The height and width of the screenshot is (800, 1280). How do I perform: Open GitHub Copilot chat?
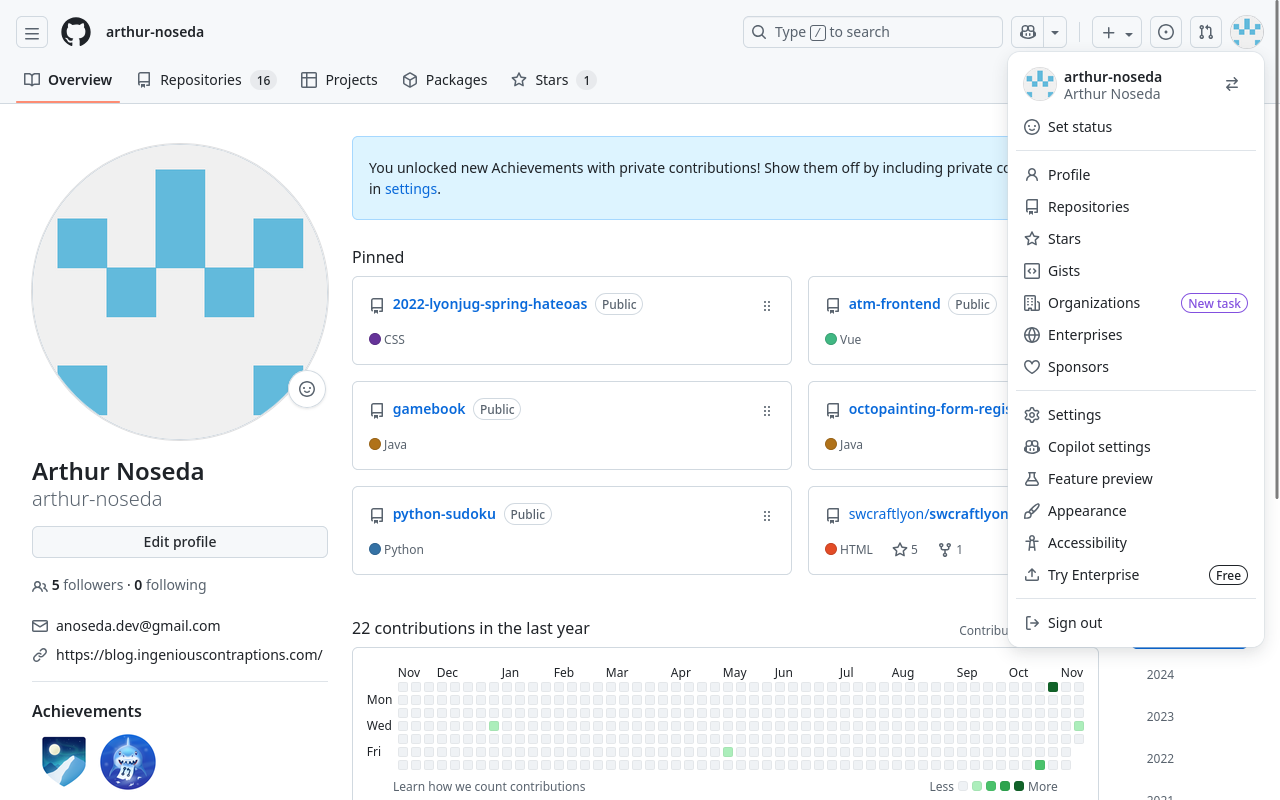[x=1027, y=32]
